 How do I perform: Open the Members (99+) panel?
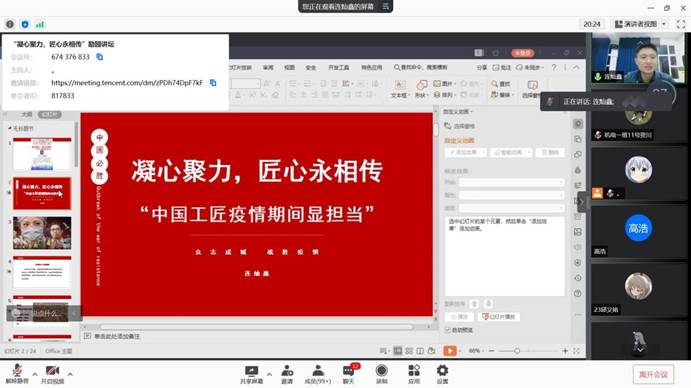point(318,374)
